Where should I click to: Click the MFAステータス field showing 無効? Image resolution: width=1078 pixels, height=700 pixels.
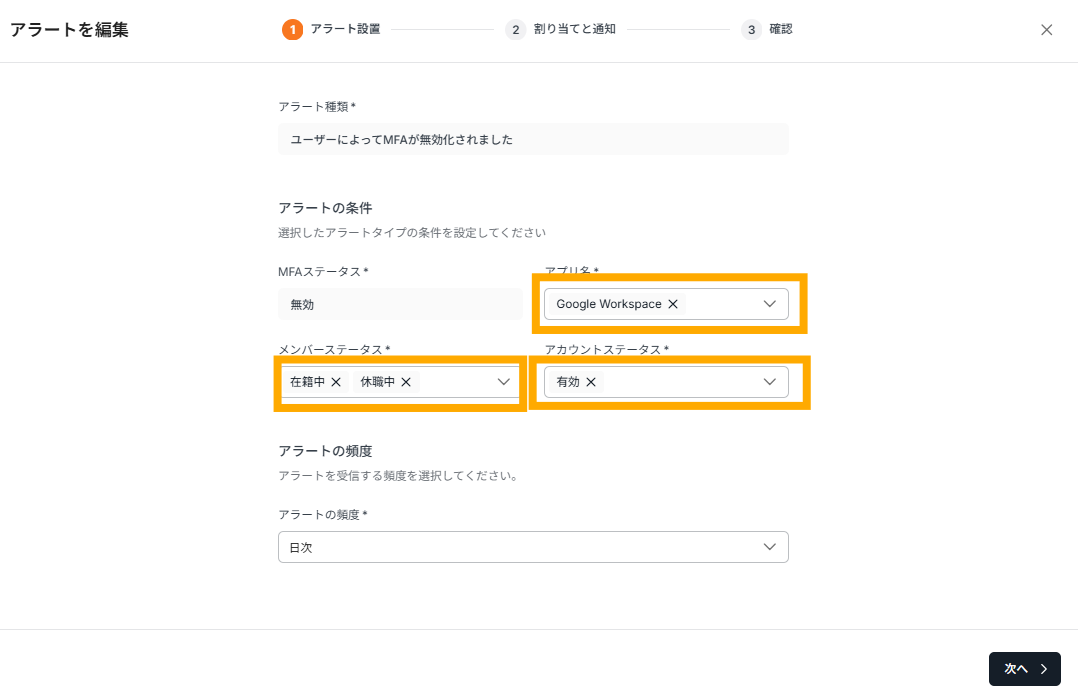[x=399, y=304]
